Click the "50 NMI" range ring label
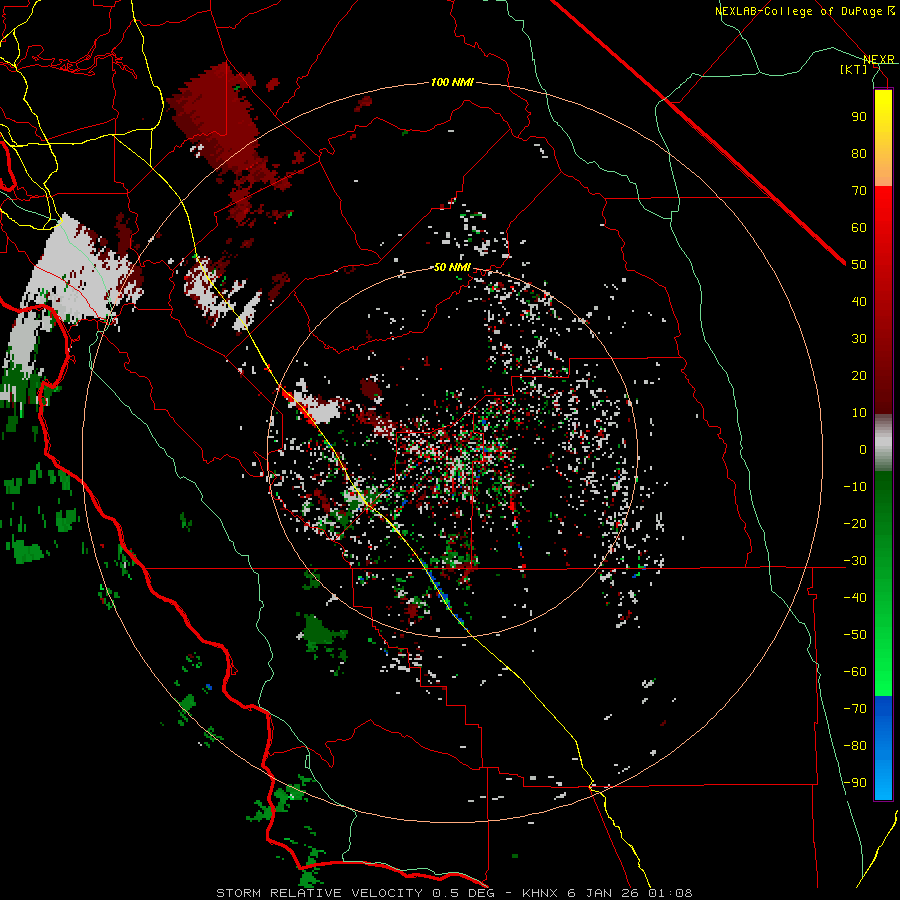The height and width of the screenshot is (900, 900). 452,267
